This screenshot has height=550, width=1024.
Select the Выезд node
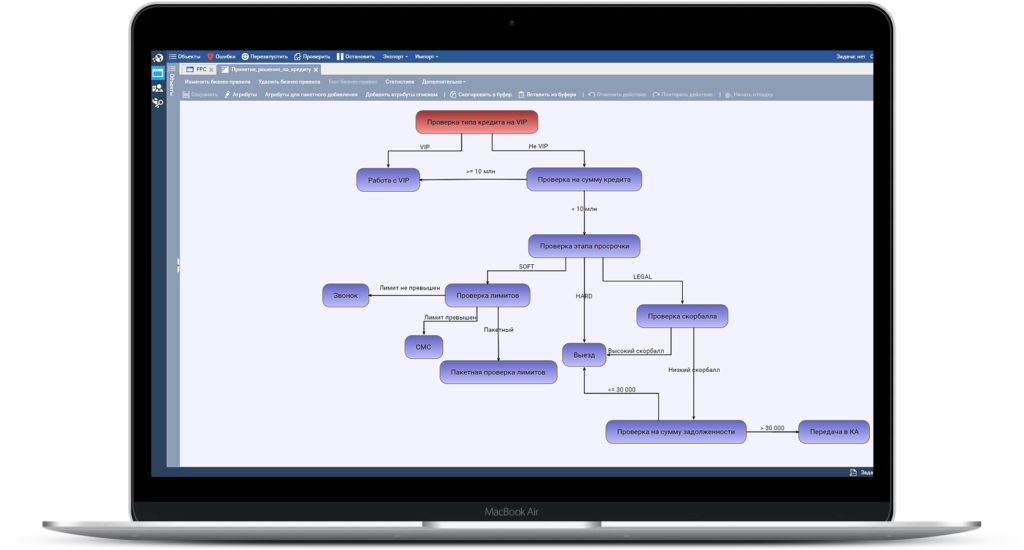pyautogui.click(x=584, y=355)
